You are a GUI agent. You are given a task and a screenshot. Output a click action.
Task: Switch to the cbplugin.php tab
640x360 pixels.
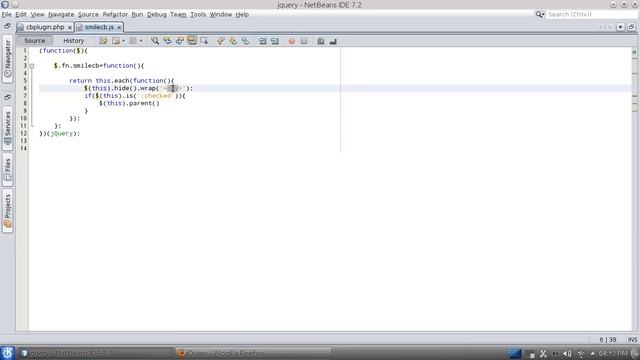point(45,27)
